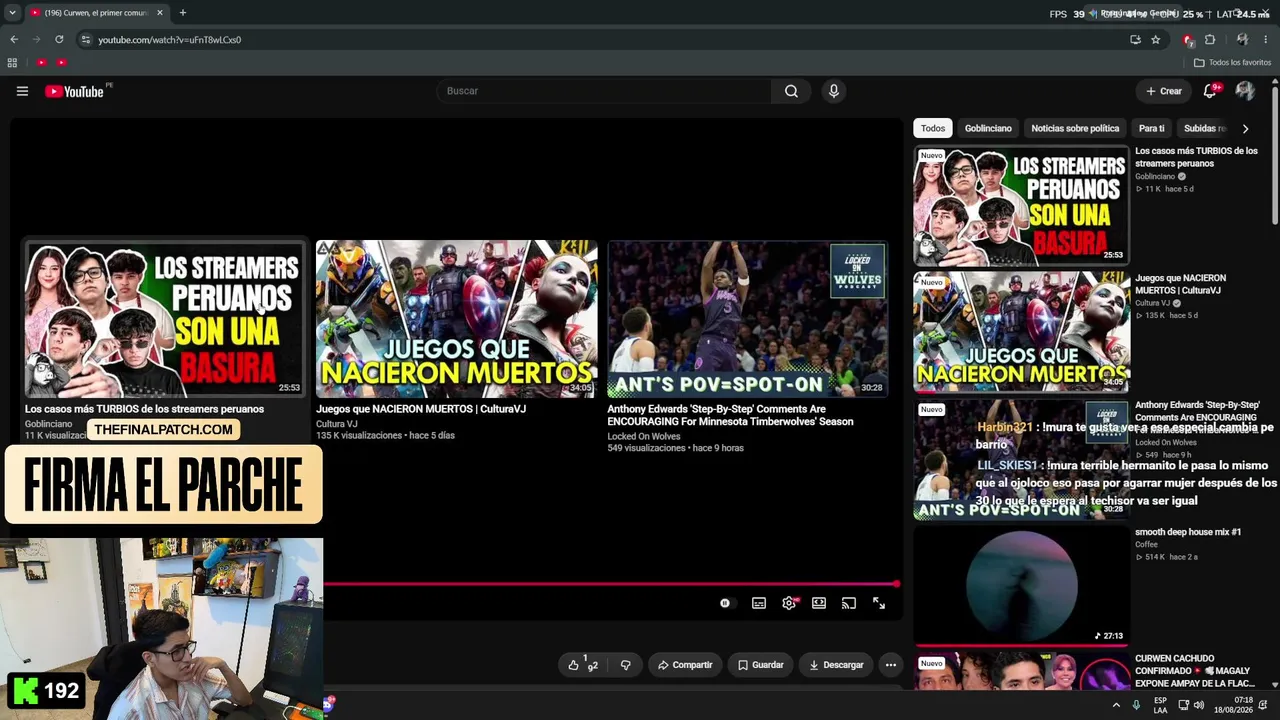Open the bookmarks bar apps grid
This screenshot has width=1280, height=720.
(12, 63)
